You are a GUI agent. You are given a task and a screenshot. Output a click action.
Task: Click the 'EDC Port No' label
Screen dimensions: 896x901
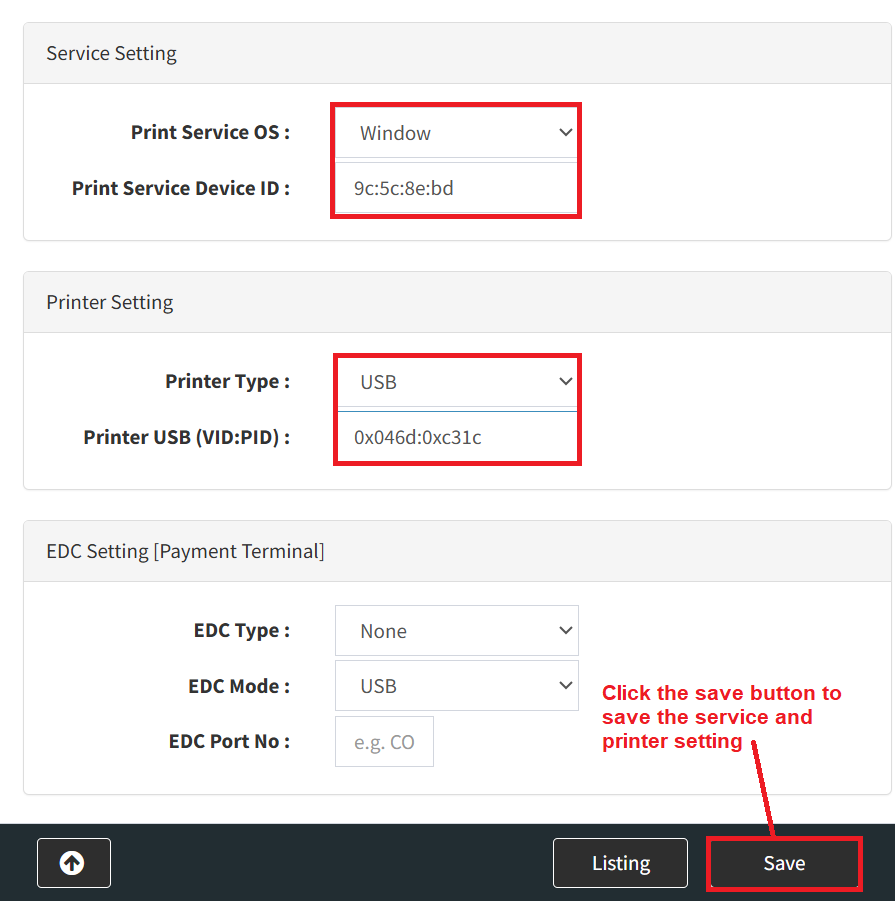[229, 742]
